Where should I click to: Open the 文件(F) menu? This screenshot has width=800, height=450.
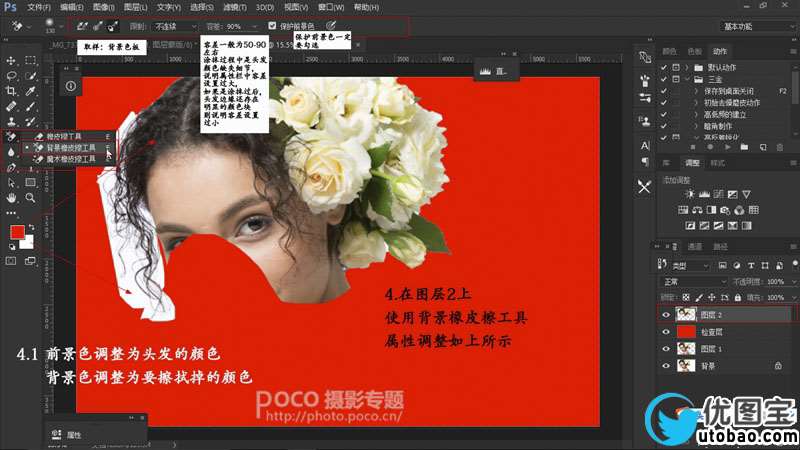click(39, 7)
